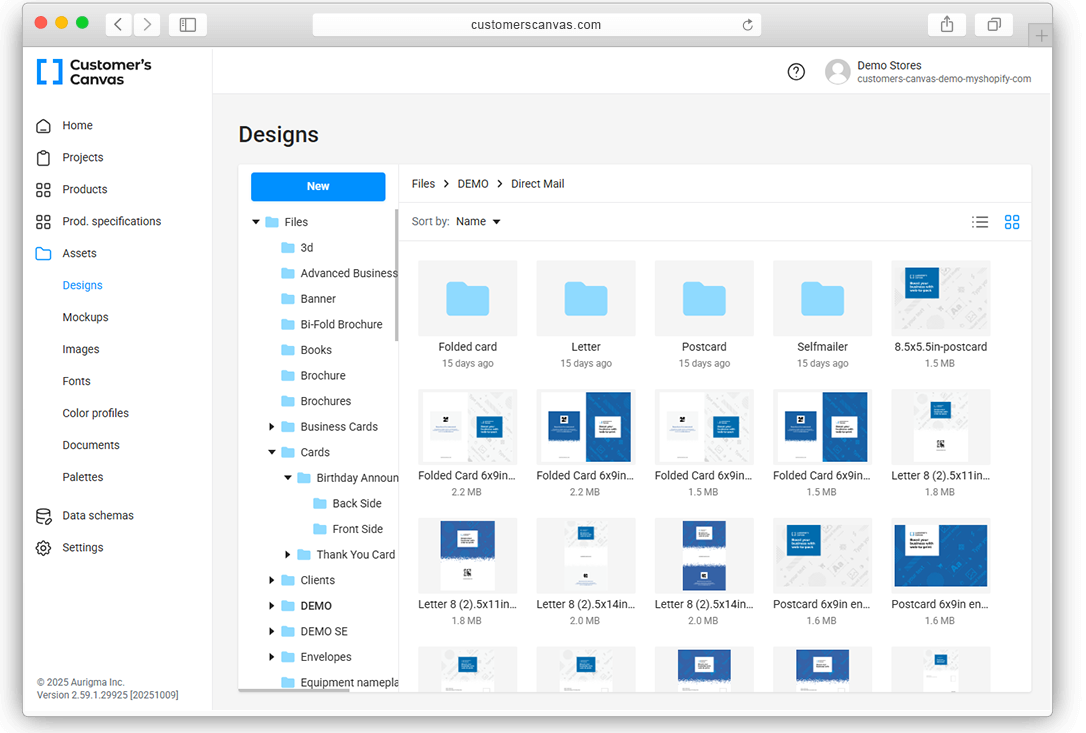Click the Products grid icon
The width and height of the screenshot is (1086, 733).
42,189
